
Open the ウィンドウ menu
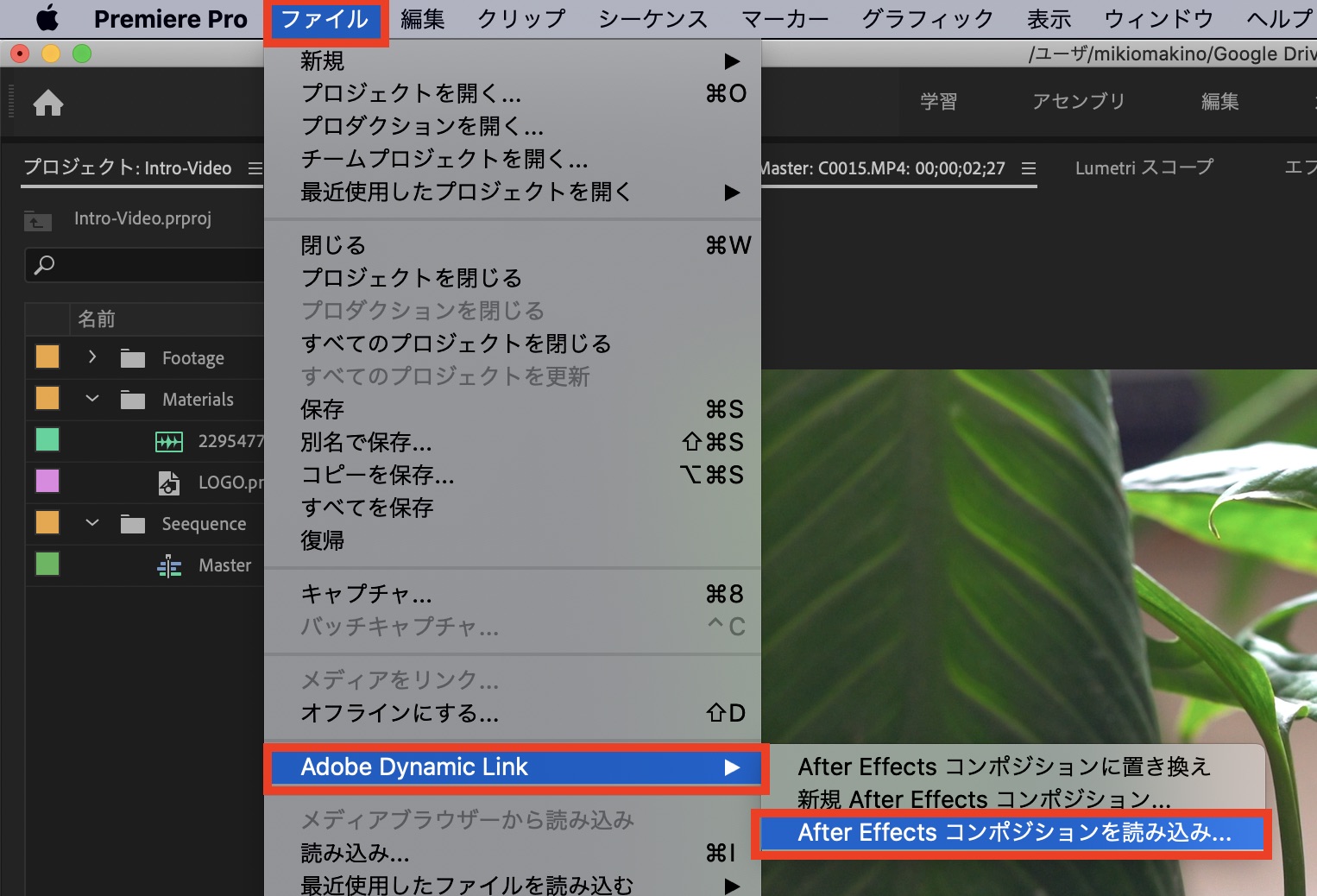1159,19
